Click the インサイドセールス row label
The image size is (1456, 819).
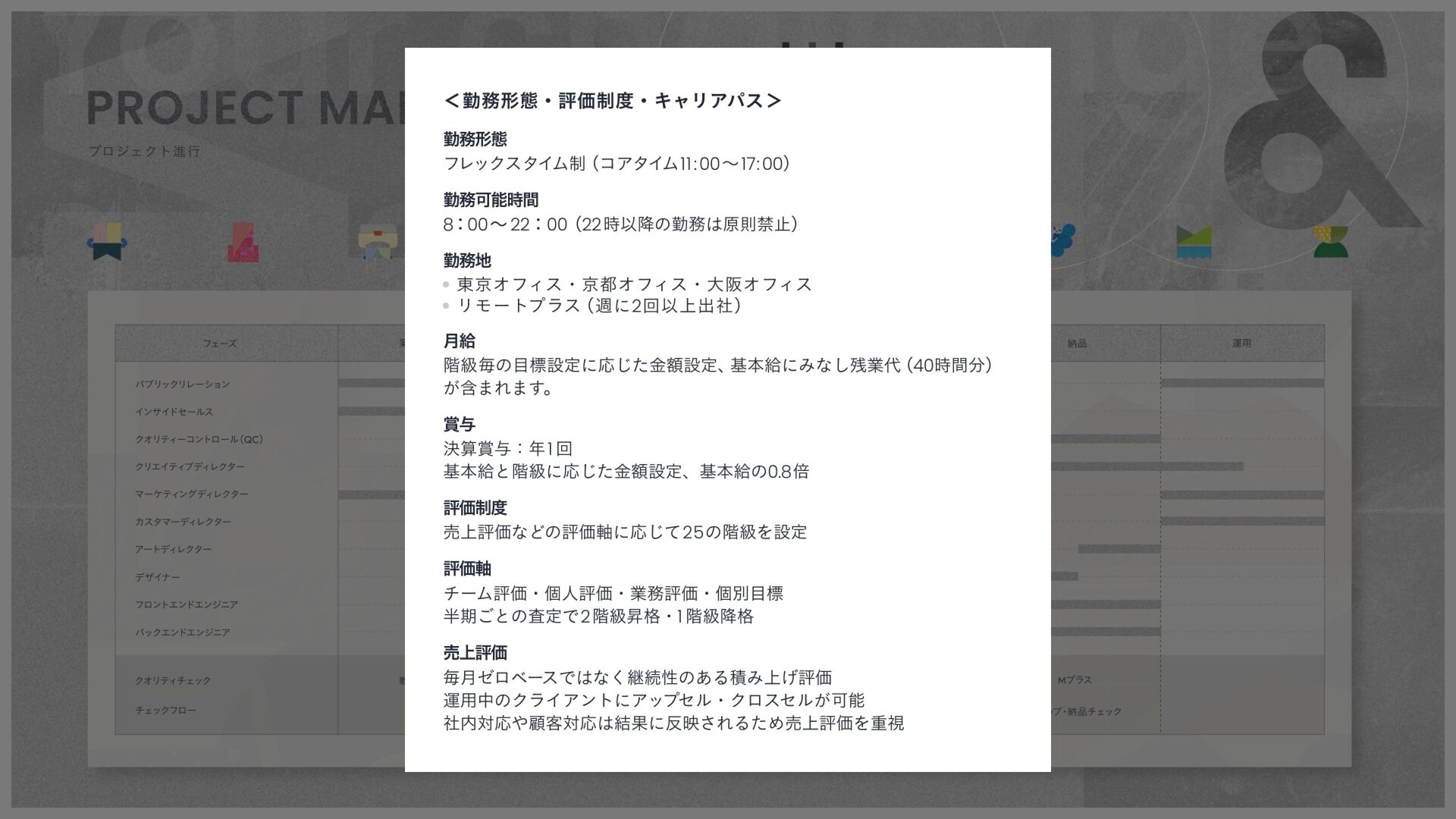pos(174,412)
